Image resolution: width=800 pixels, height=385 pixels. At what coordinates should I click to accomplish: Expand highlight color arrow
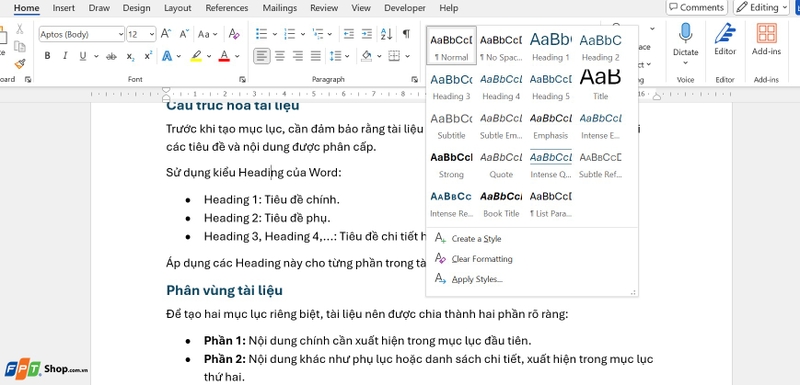click(209, 56)
